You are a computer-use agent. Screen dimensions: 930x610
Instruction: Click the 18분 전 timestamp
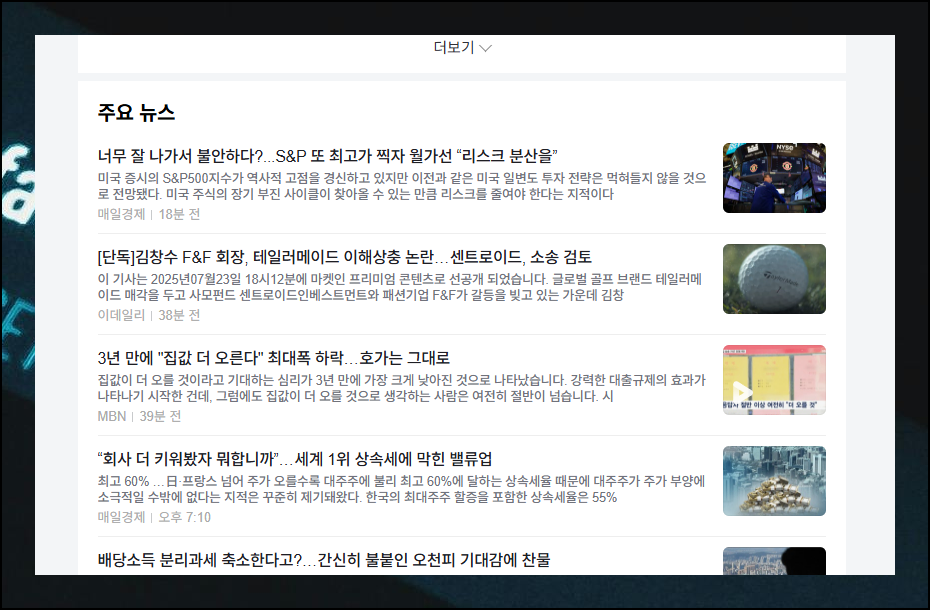[179, 214]
